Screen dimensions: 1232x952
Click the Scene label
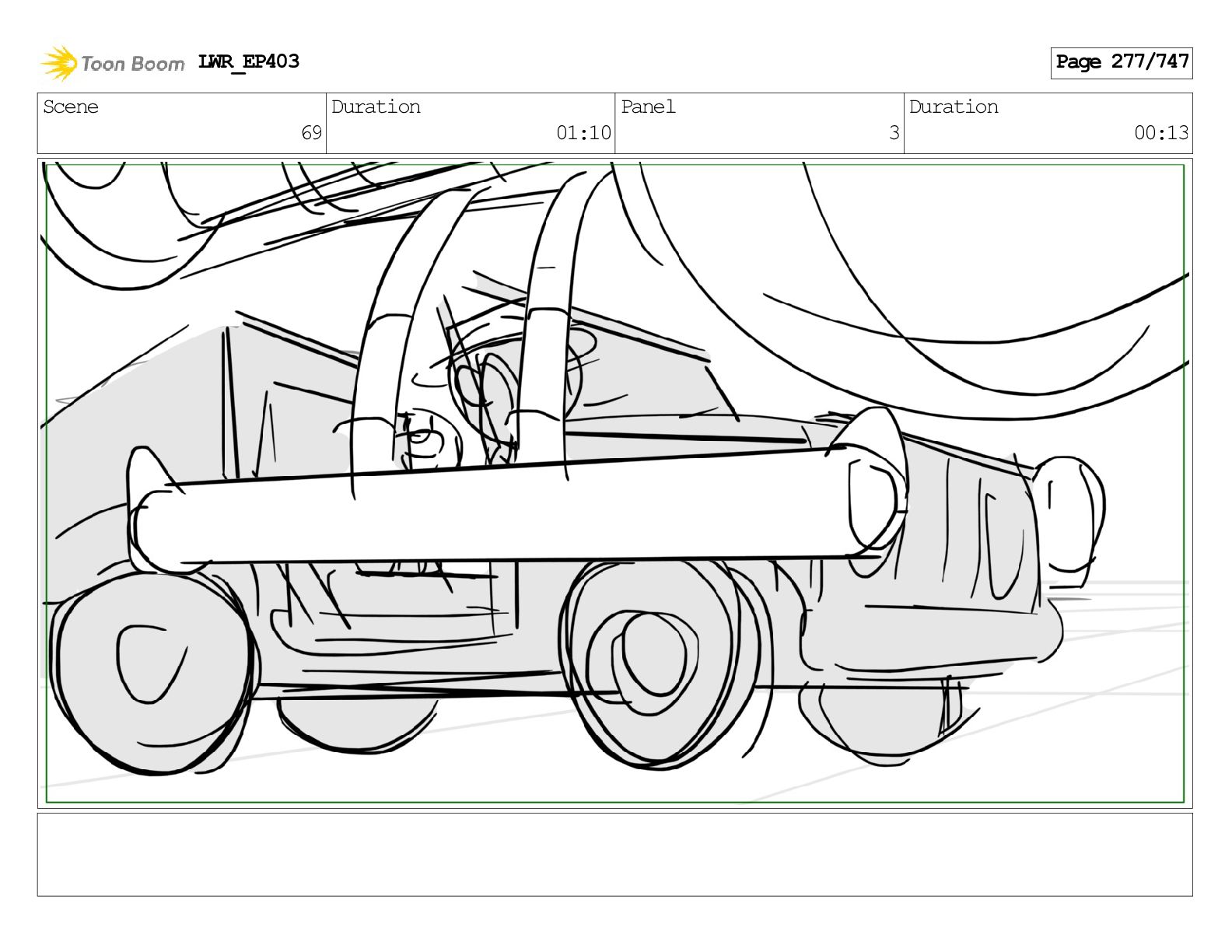[71, 107]
